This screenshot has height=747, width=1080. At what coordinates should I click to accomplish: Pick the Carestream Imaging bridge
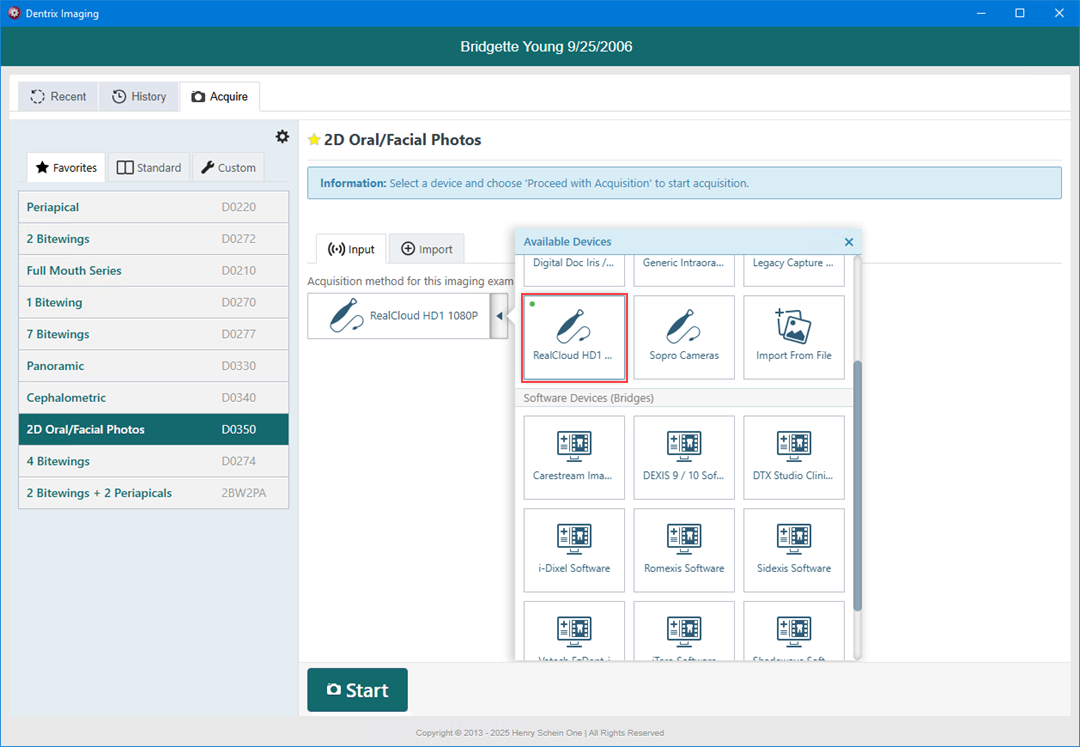pos(574,458)
